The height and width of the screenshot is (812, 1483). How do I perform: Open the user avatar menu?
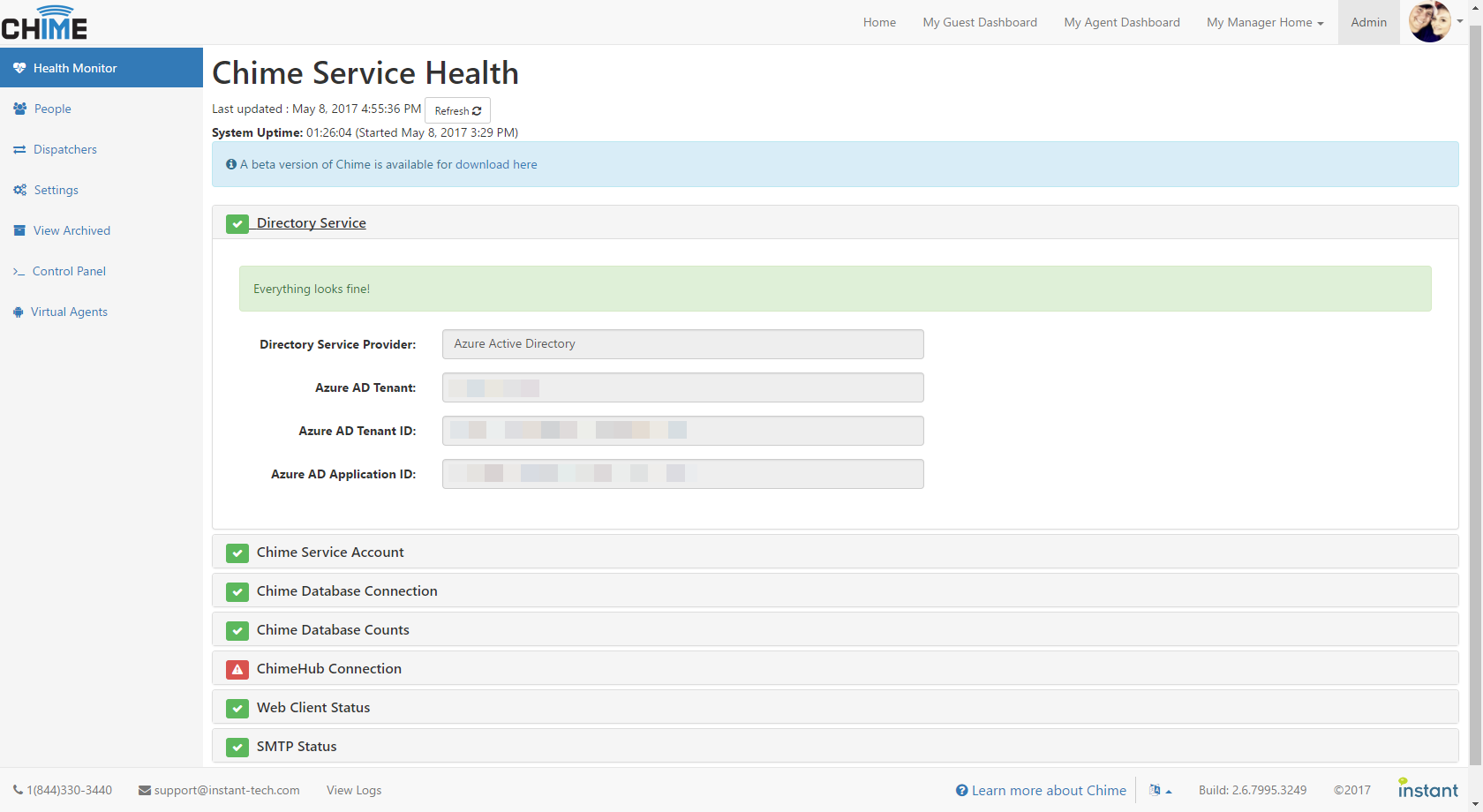[x=1436, y=22]
